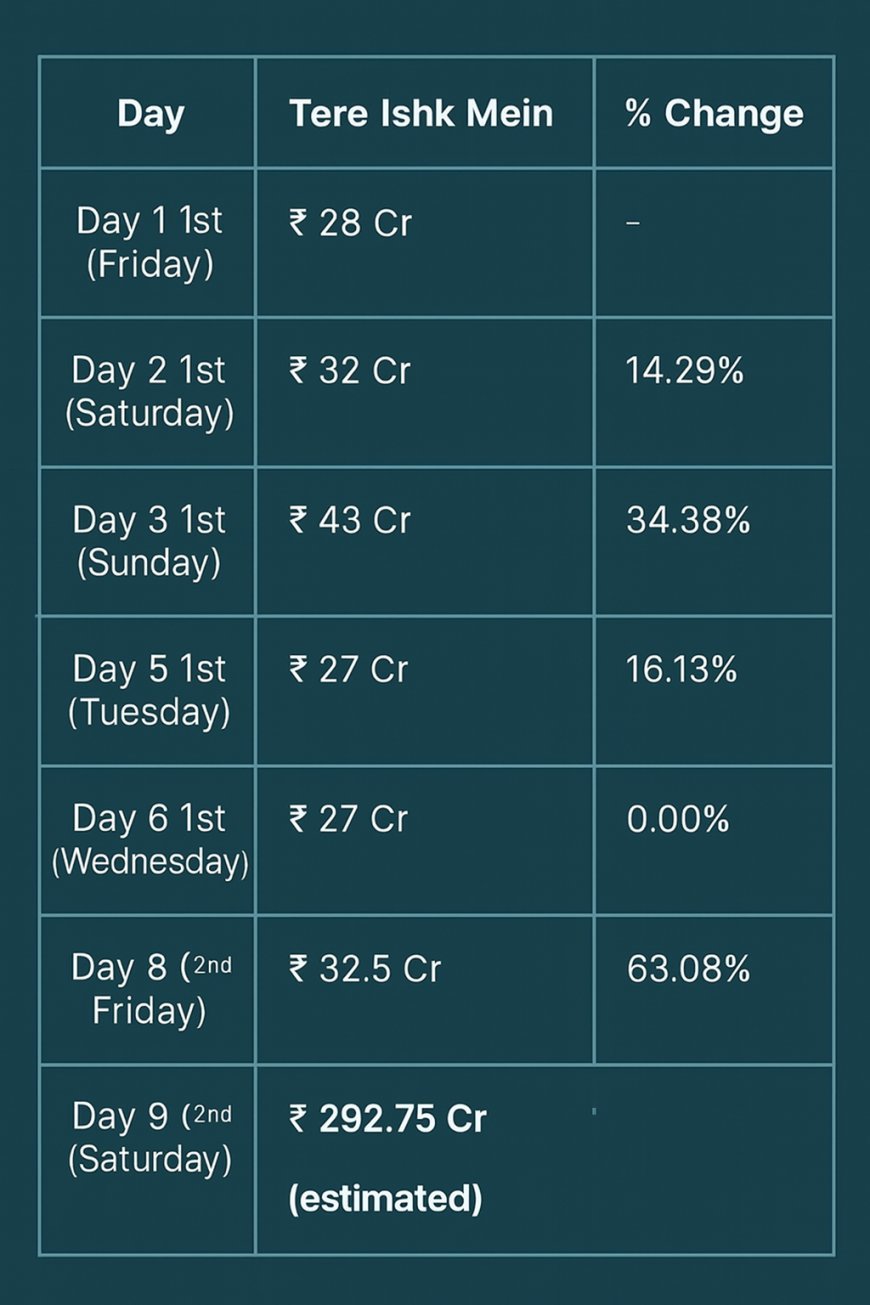Click the ₹ 27 Cr value for Tuesday
This screenshot has width=870, height=1305.
[x=349, y=670]
